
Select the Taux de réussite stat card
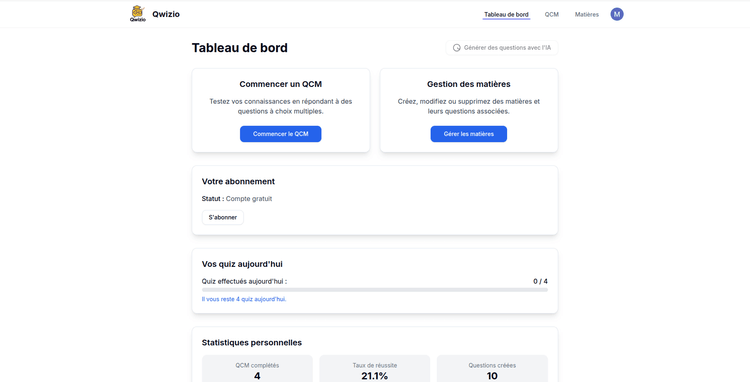coord(375,369)
